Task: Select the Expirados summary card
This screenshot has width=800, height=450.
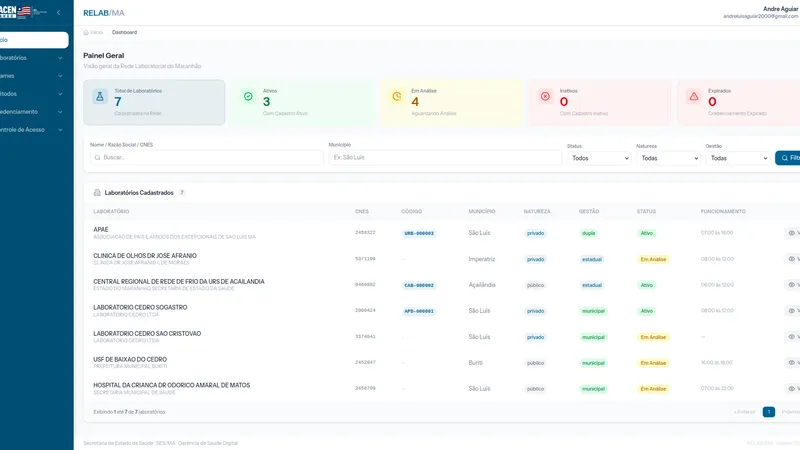Action: point(739,102)
